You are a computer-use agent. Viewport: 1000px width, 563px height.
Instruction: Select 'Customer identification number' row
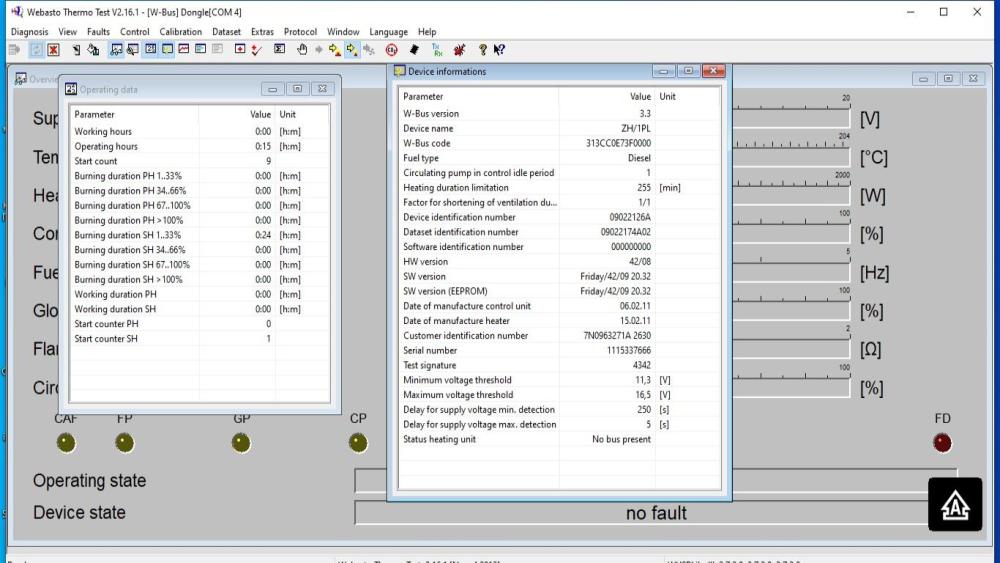coord(559,335)
